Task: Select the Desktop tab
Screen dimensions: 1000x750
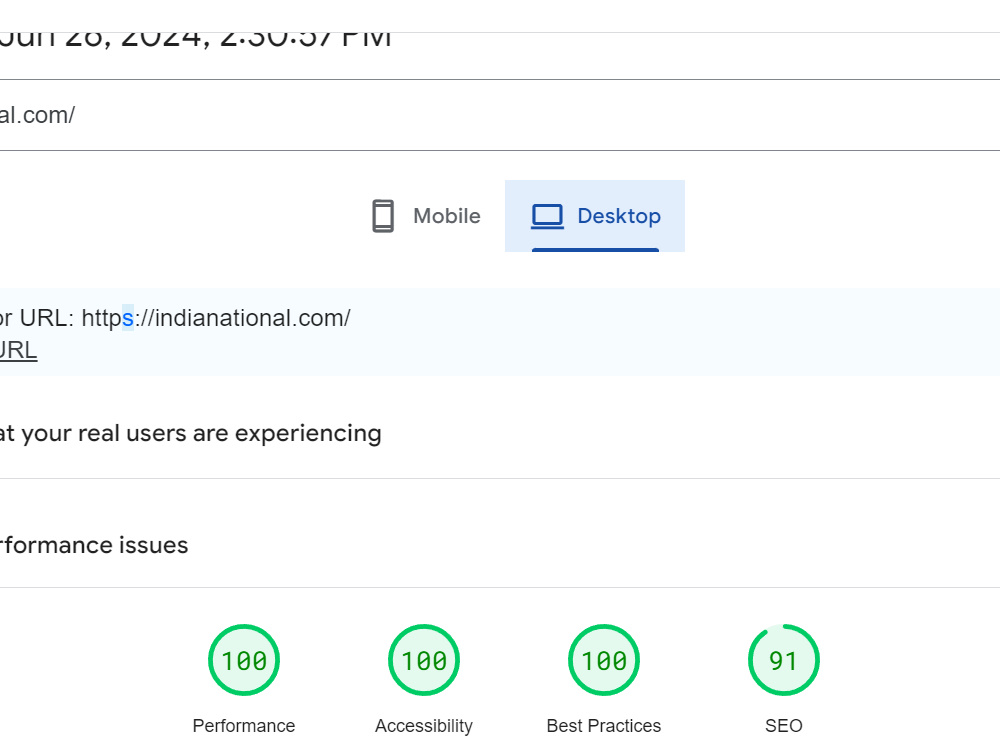Action: [x=595, y=216]
